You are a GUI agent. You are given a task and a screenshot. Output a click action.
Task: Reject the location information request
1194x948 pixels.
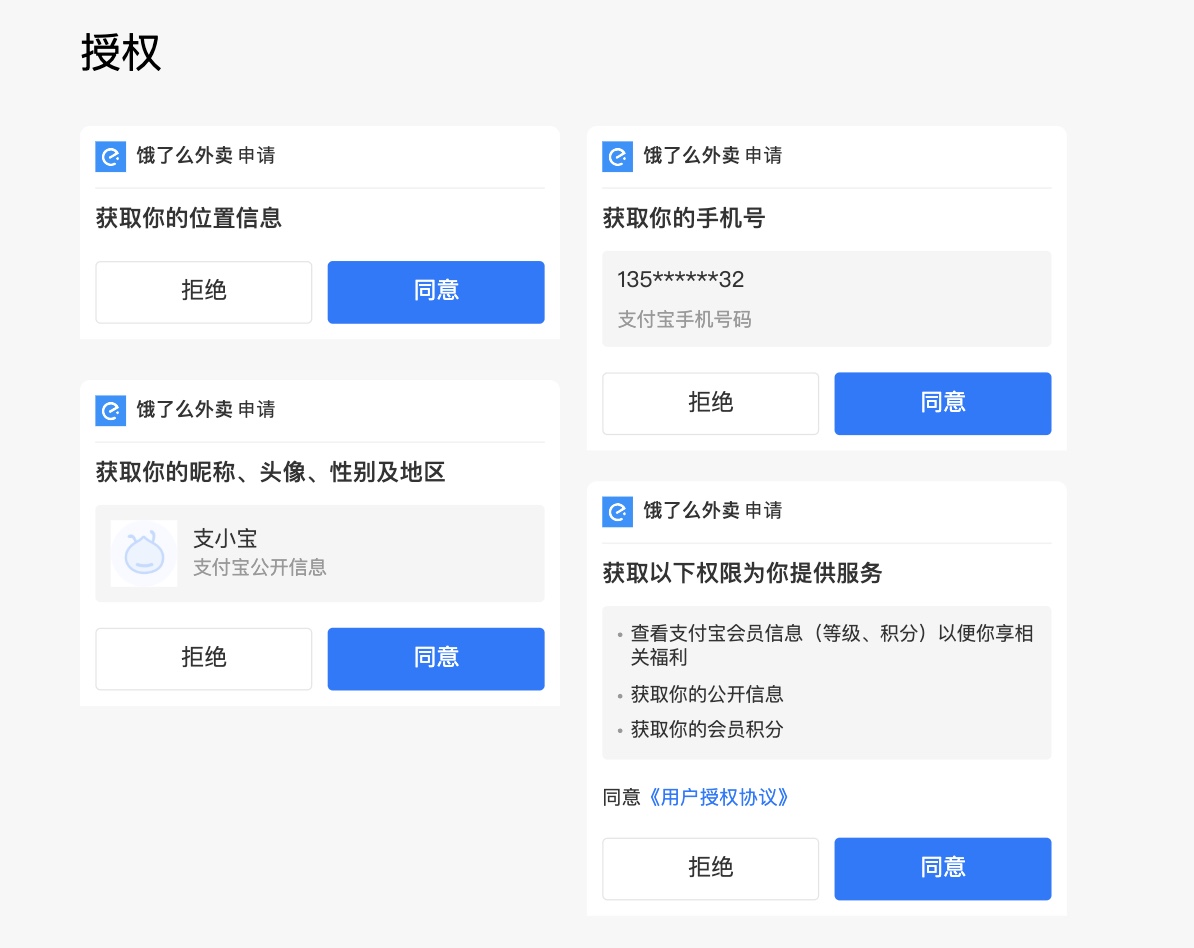(203, 292)
